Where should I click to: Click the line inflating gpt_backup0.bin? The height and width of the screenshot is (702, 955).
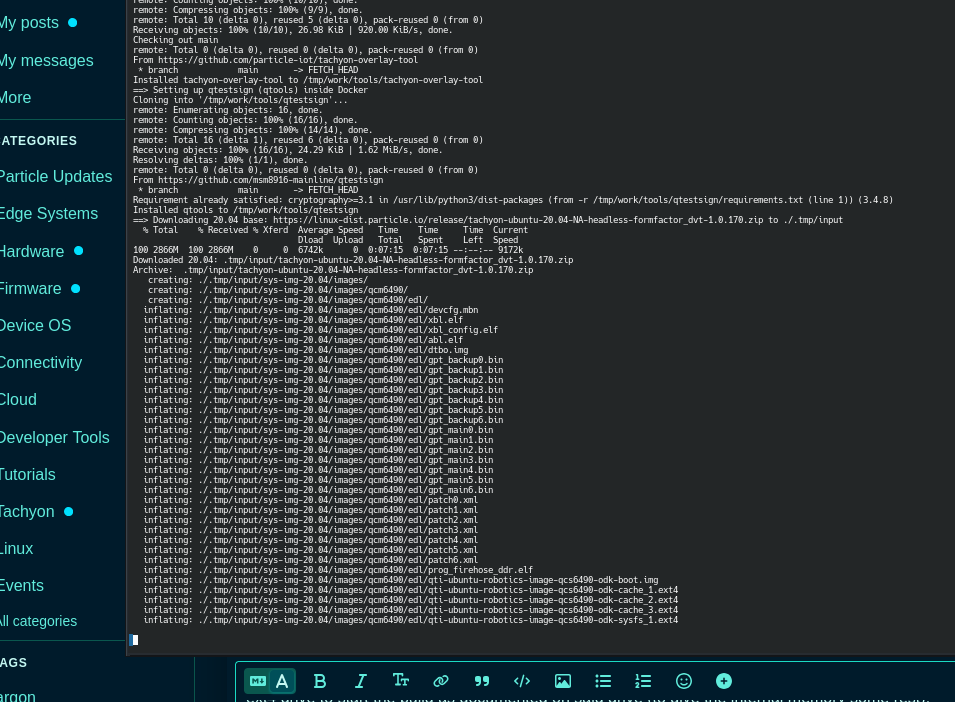click(323, 360)
